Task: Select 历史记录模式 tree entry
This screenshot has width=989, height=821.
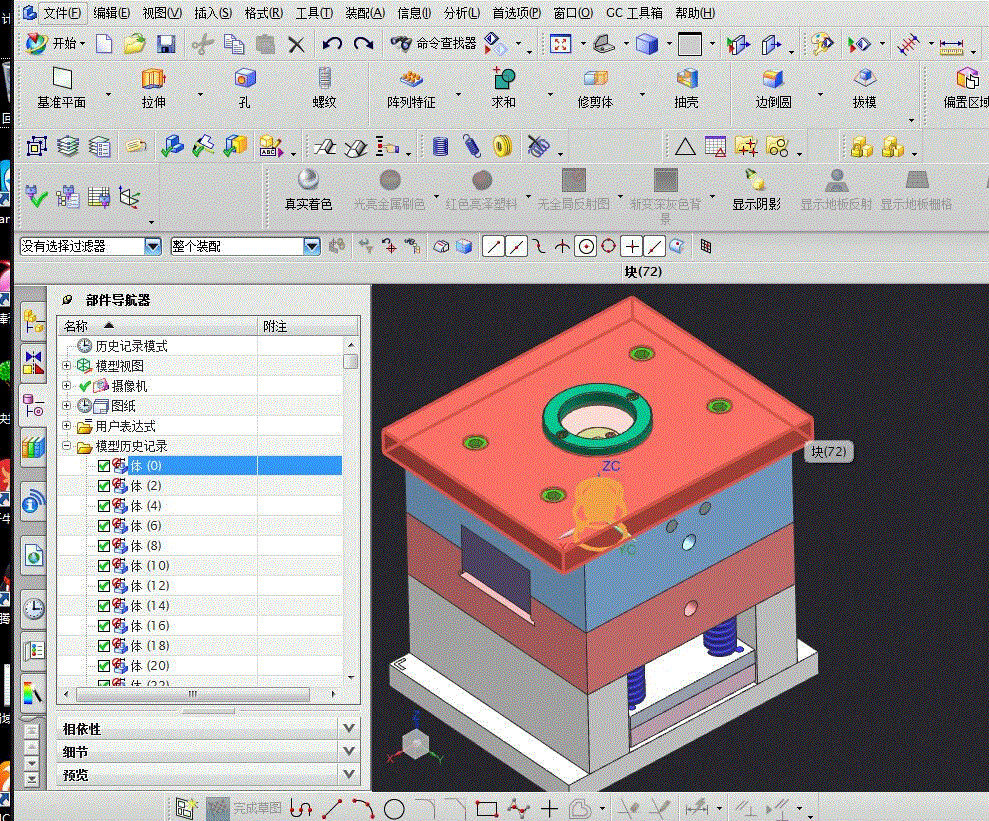Action: coord(131,346)
